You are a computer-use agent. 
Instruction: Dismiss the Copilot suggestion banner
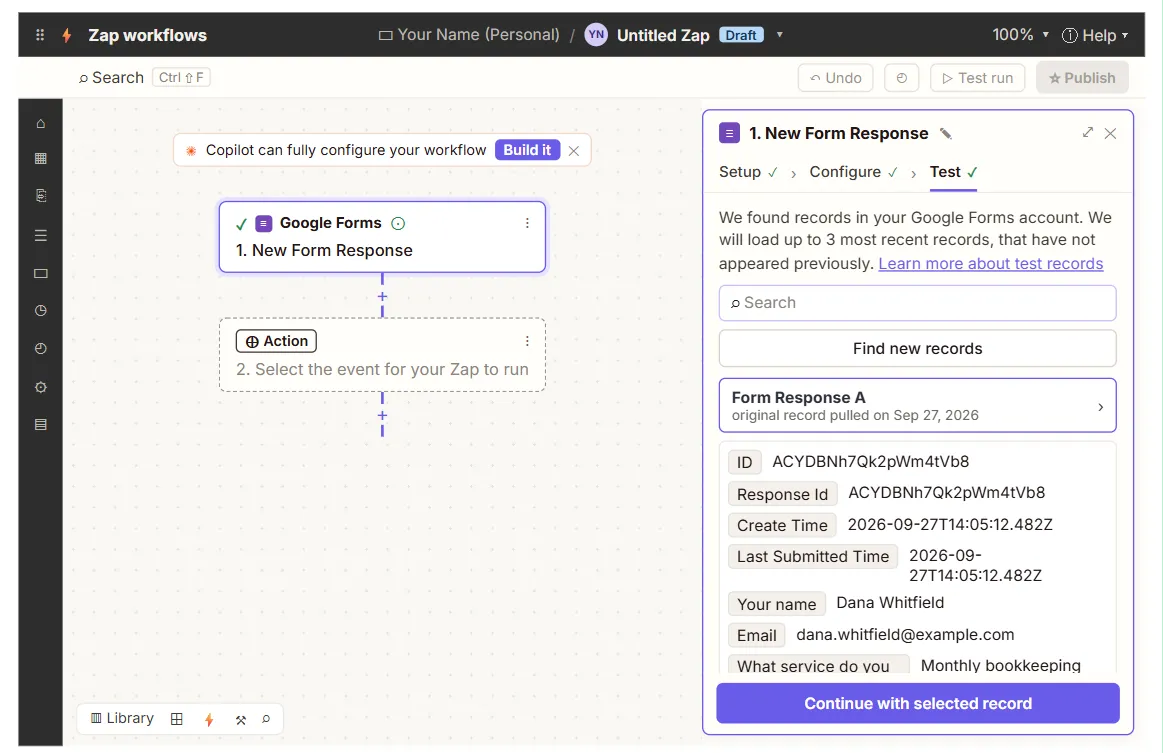coord(573,151)
